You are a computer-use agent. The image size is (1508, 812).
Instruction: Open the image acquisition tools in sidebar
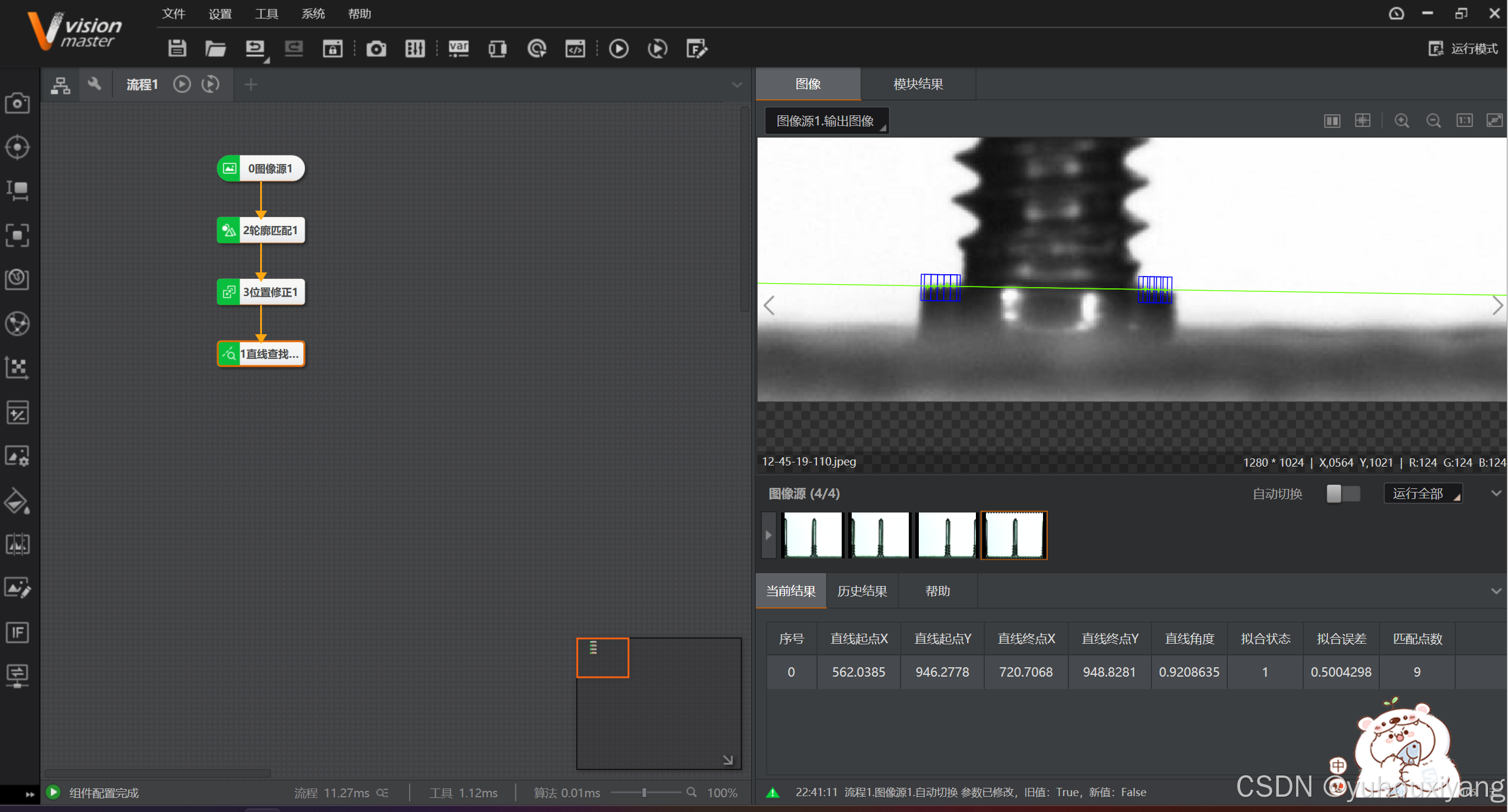[17, 103]
